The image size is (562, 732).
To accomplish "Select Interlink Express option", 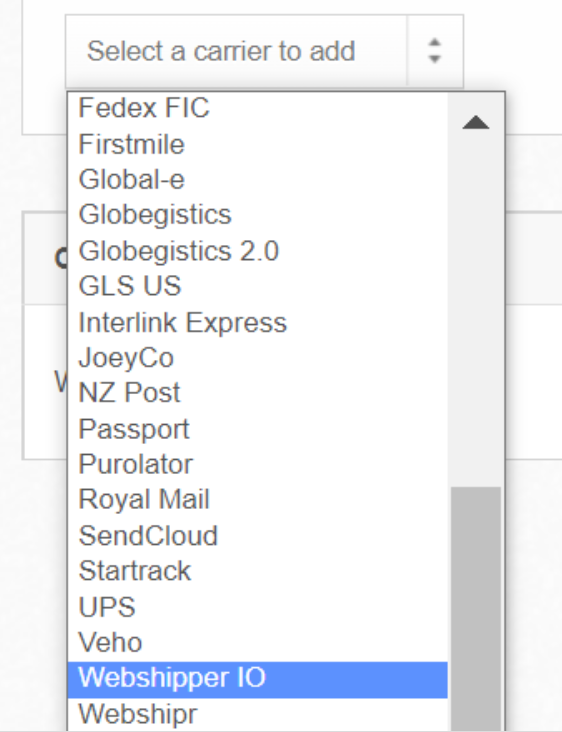I will pyautogui.click(x=258, y=322).
